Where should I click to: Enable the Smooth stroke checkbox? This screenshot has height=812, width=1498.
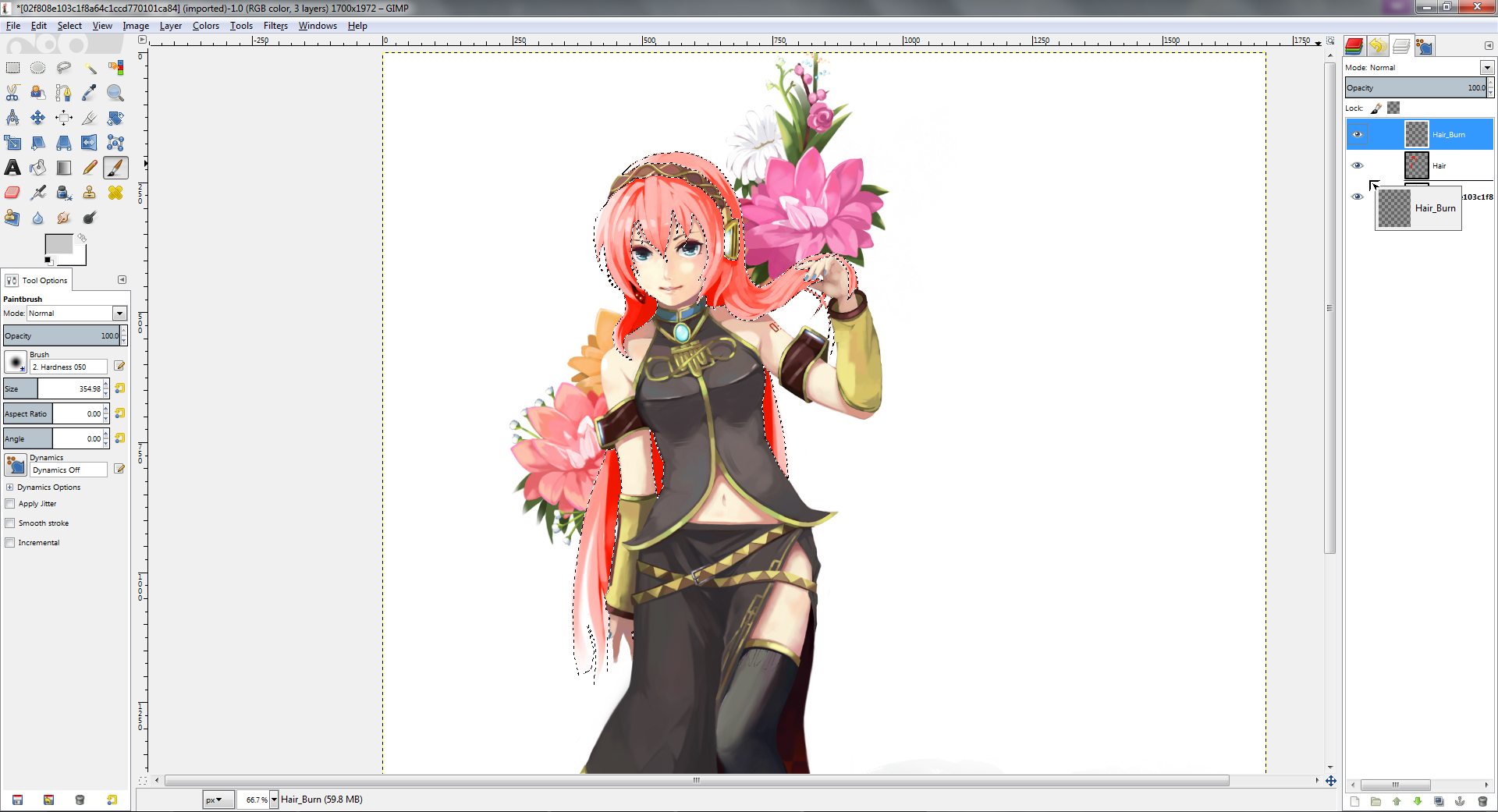[x=10, y=523]
